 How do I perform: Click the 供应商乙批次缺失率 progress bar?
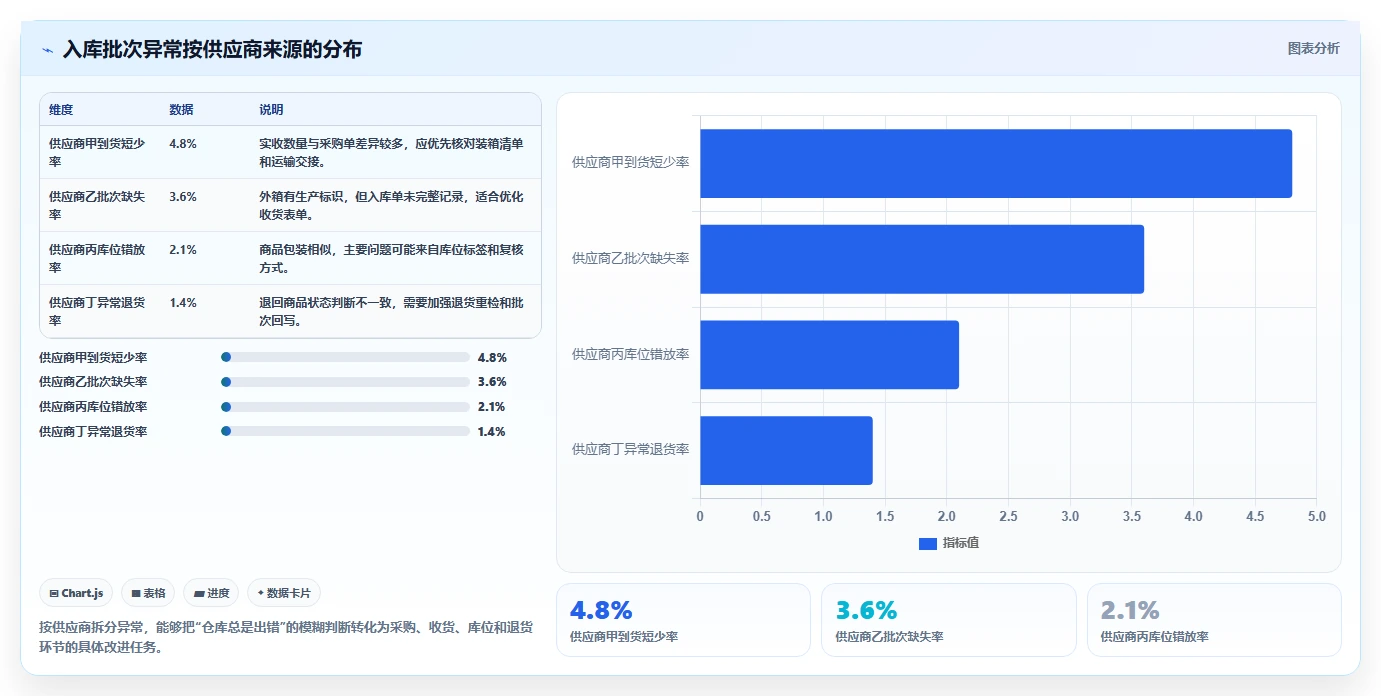(345, 382)
